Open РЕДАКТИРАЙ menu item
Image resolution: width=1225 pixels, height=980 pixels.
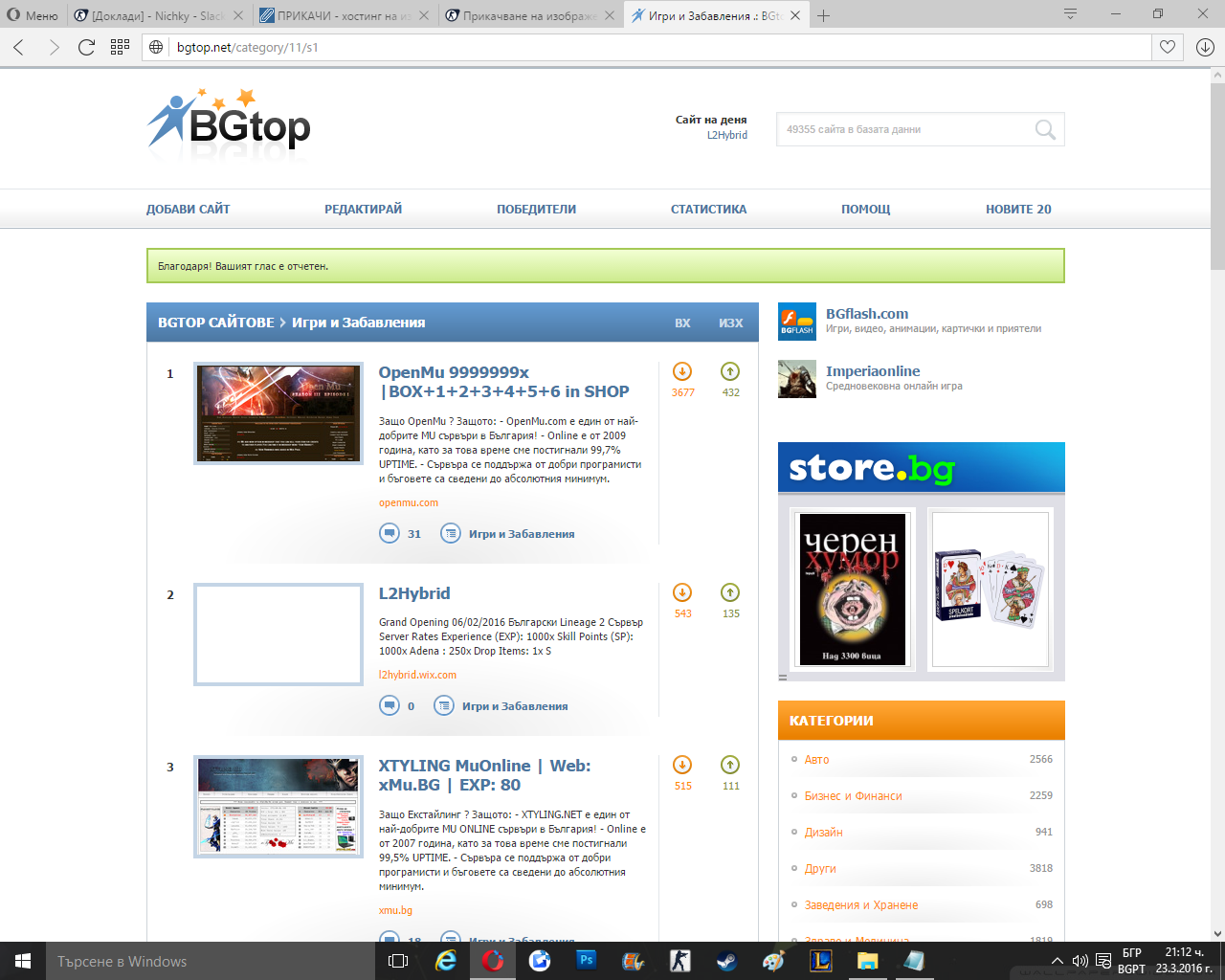[363, 209]
